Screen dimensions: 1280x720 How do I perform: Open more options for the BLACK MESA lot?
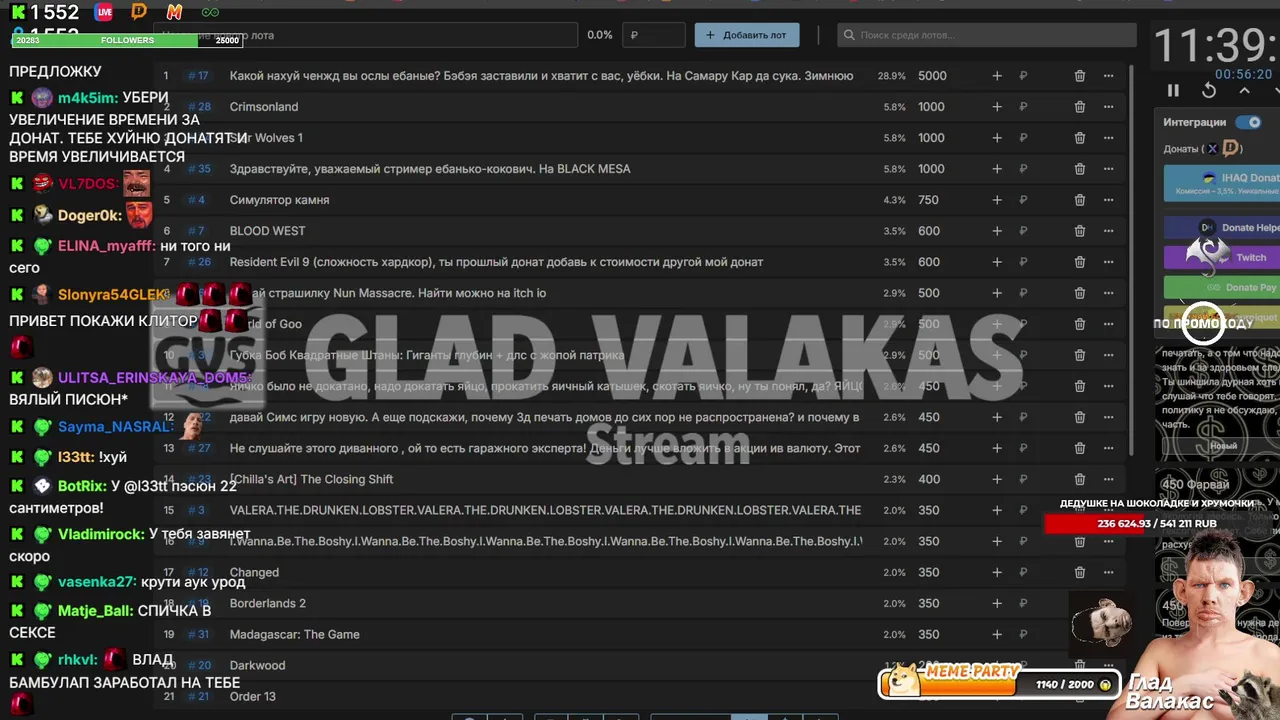coord(1108,169)
